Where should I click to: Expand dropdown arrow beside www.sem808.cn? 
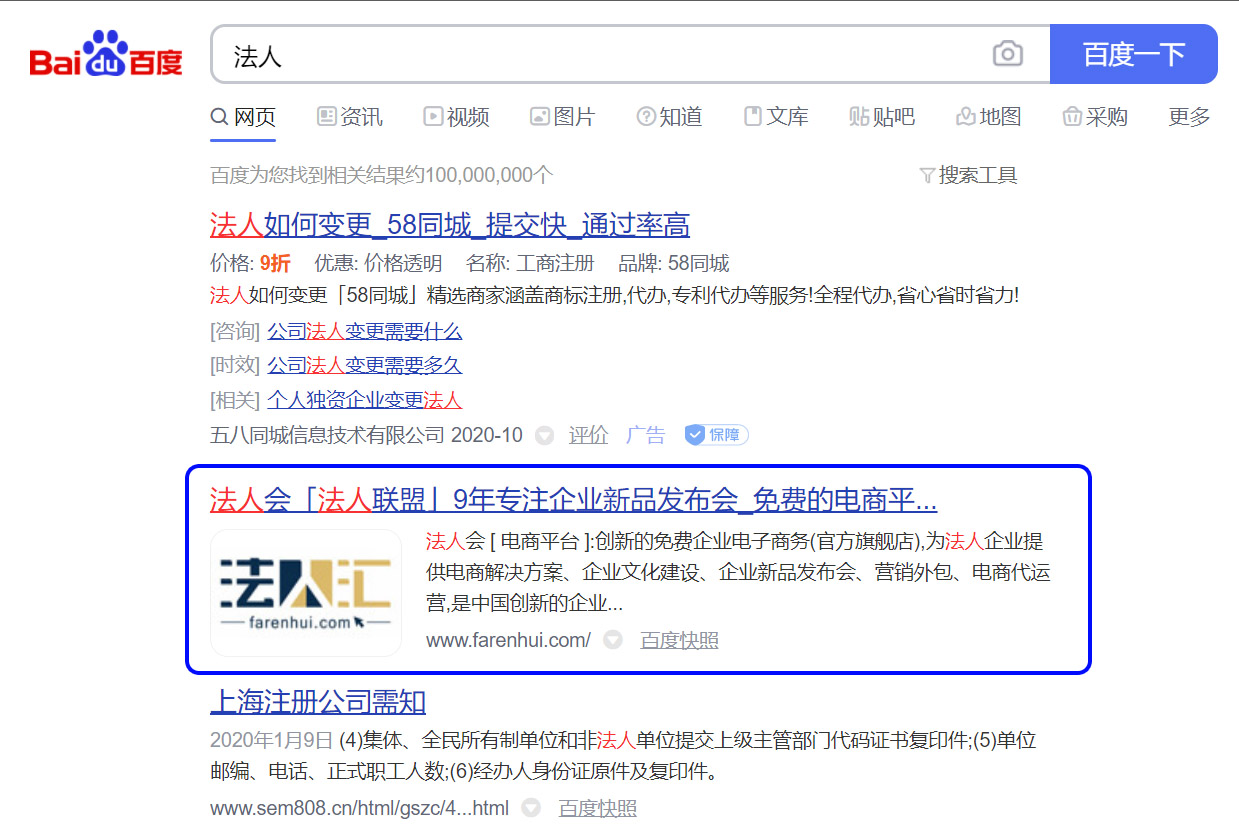point(531,808)
